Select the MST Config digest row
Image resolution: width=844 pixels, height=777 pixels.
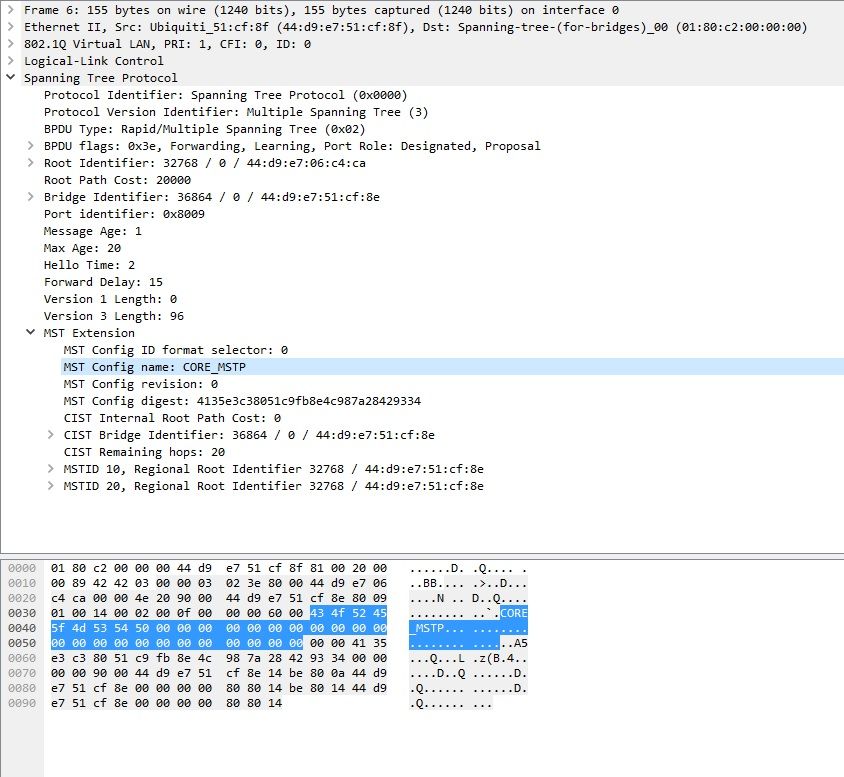tap(241, 401)
